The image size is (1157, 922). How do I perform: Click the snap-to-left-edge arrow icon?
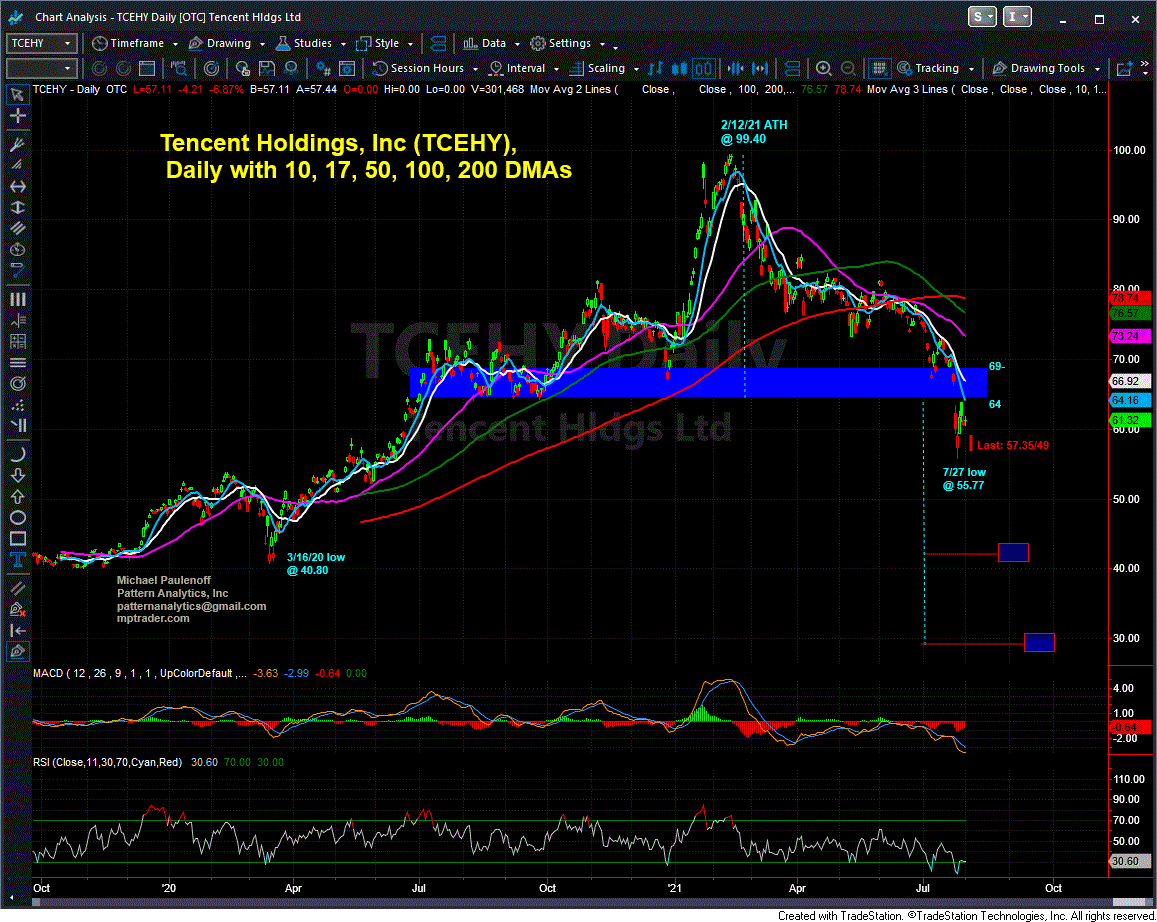click(x=18, y=631)
